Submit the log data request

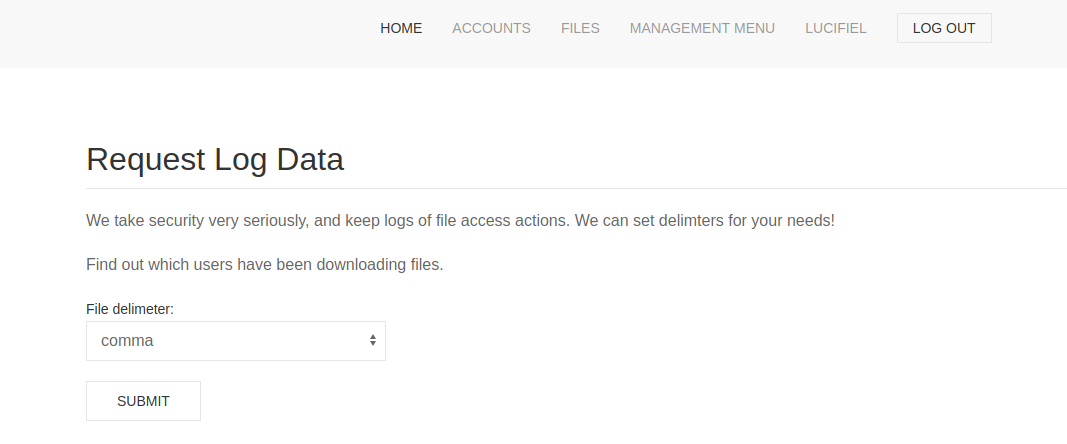tap(143, 401)
